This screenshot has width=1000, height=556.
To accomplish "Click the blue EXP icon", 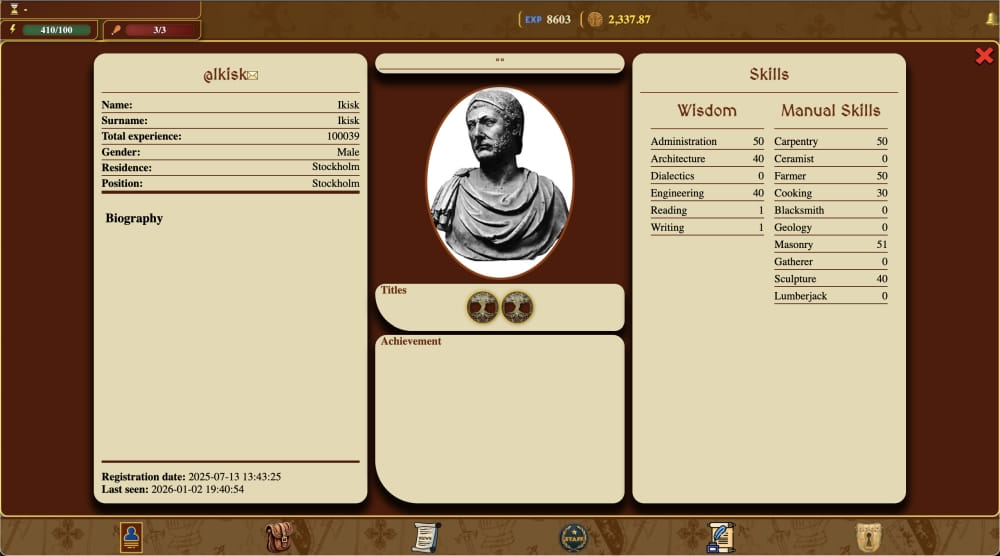I will pos(533,20).
